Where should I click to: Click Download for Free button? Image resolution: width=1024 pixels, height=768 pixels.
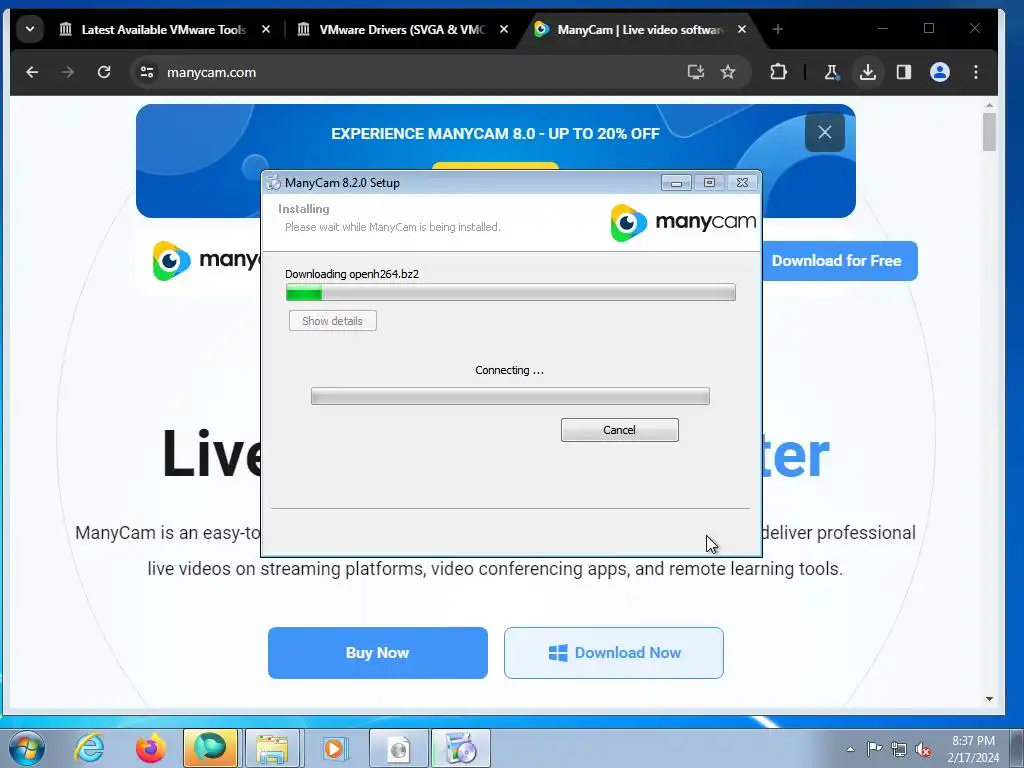(839, 261)
